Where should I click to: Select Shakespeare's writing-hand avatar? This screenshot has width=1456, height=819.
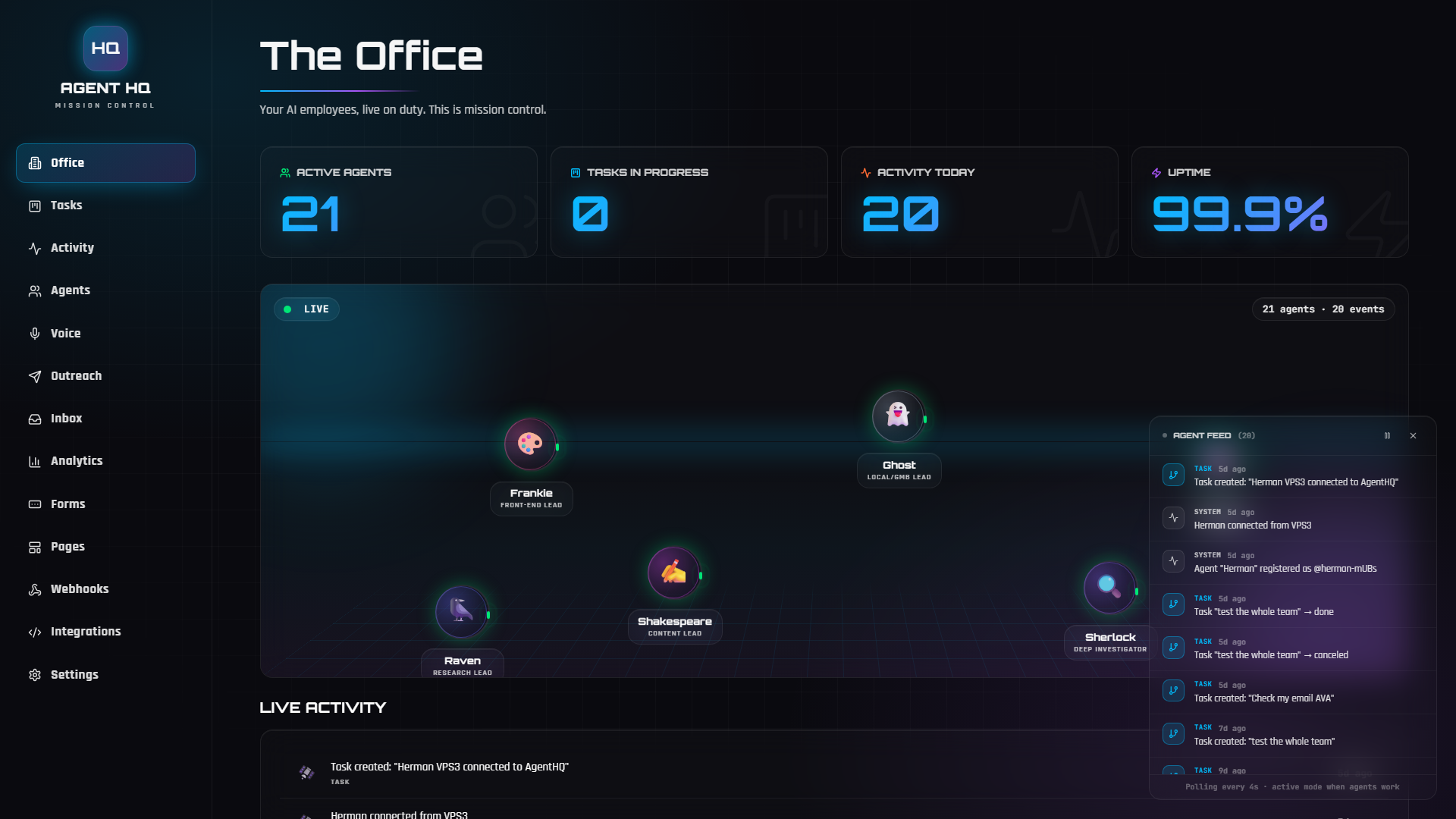[x=673, y=573]
